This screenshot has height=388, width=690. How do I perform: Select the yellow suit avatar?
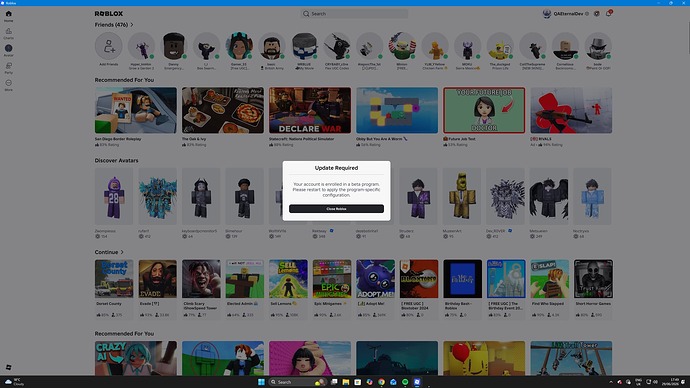click(462, 196)
